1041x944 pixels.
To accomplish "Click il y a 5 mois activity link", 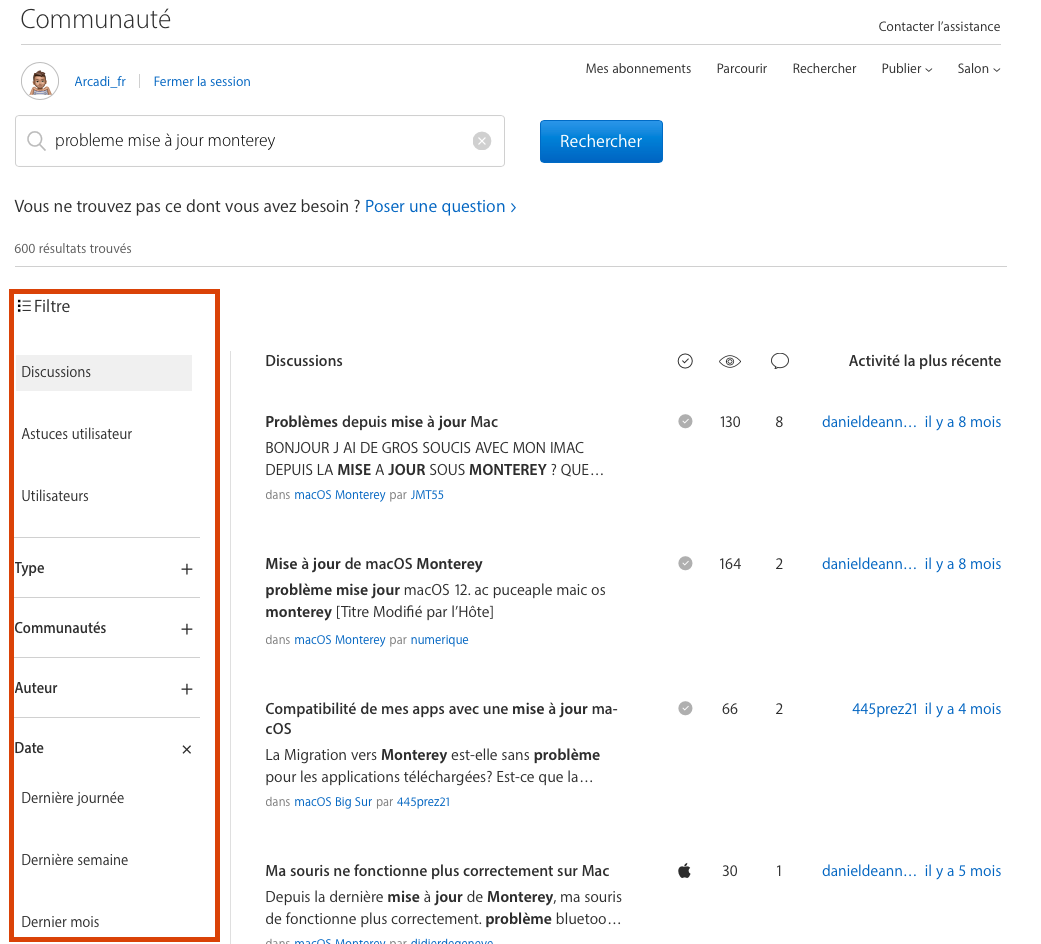I will tap(963, 871).
